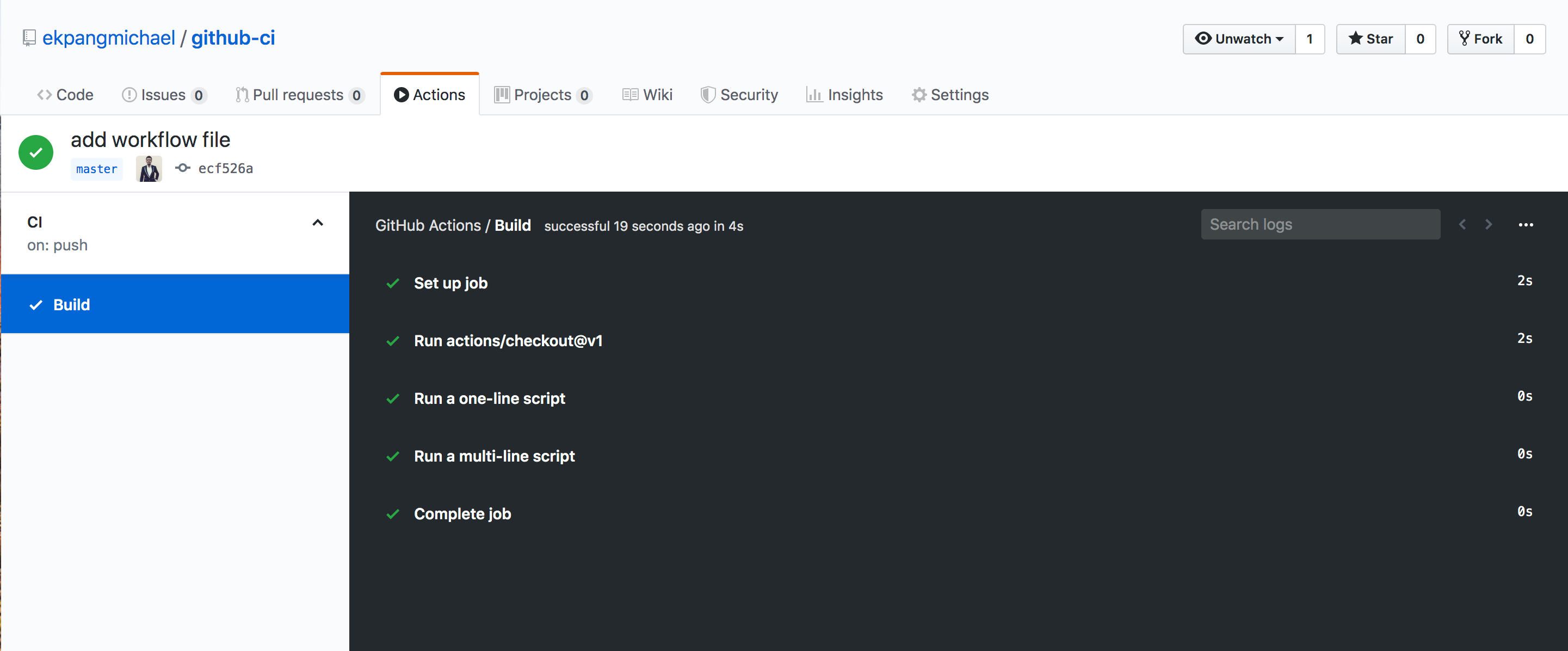
Task: Open the kebab menu in the log viewer
Action: coord(1526,224)
